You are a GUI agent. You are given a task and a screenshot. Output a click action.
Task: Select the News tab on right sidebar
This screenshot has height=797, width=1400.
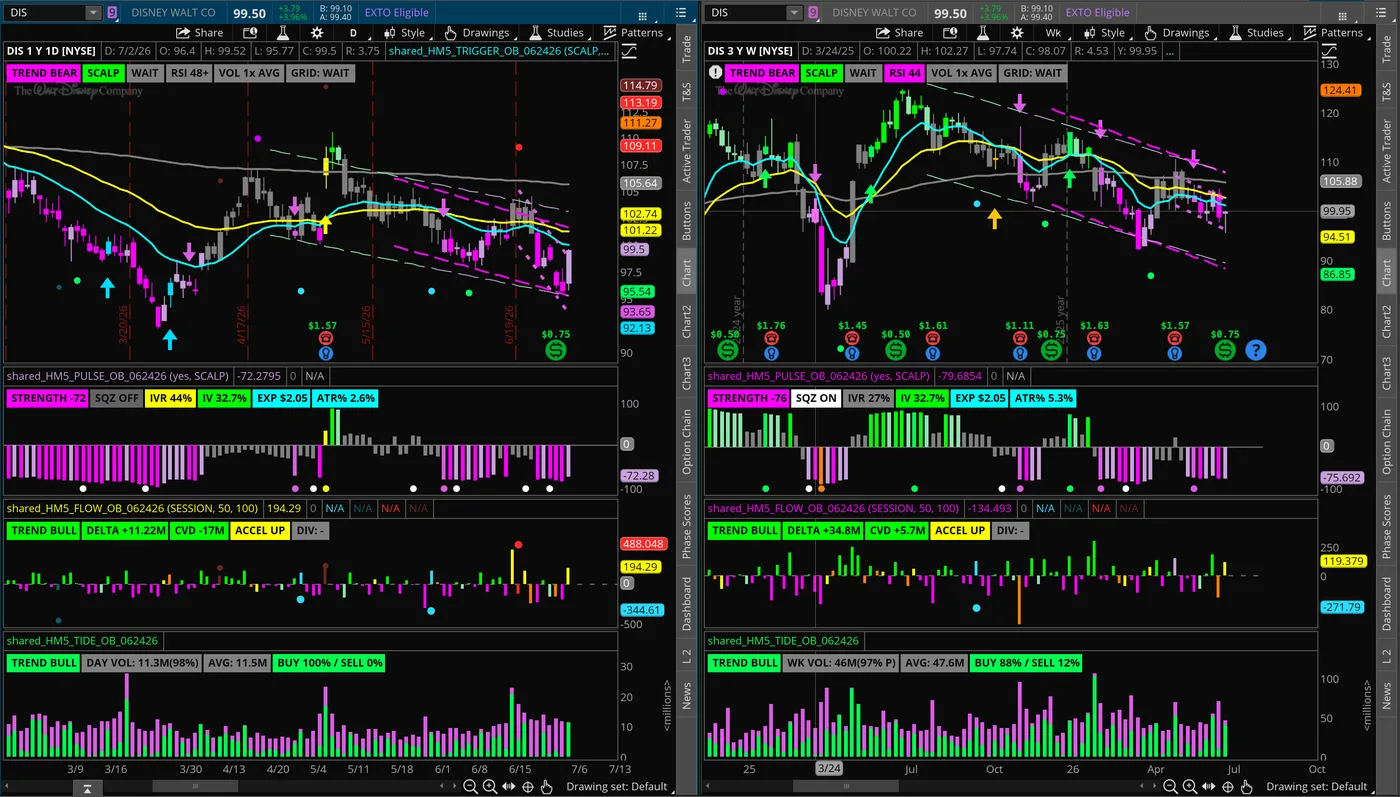click(x=1386, y=694)
